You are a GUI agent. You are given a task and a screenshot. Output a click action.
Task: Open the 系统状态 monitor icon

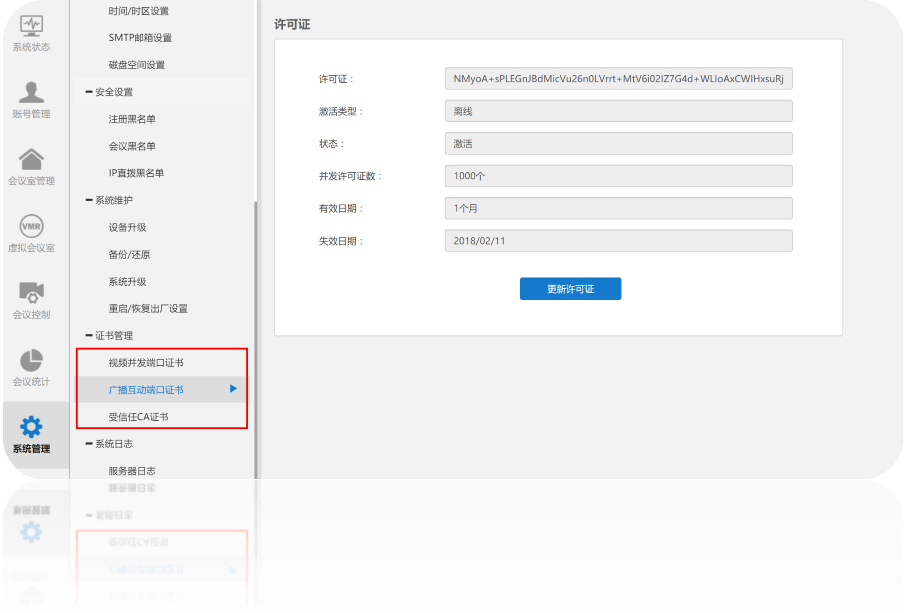[x=31, y=27]
